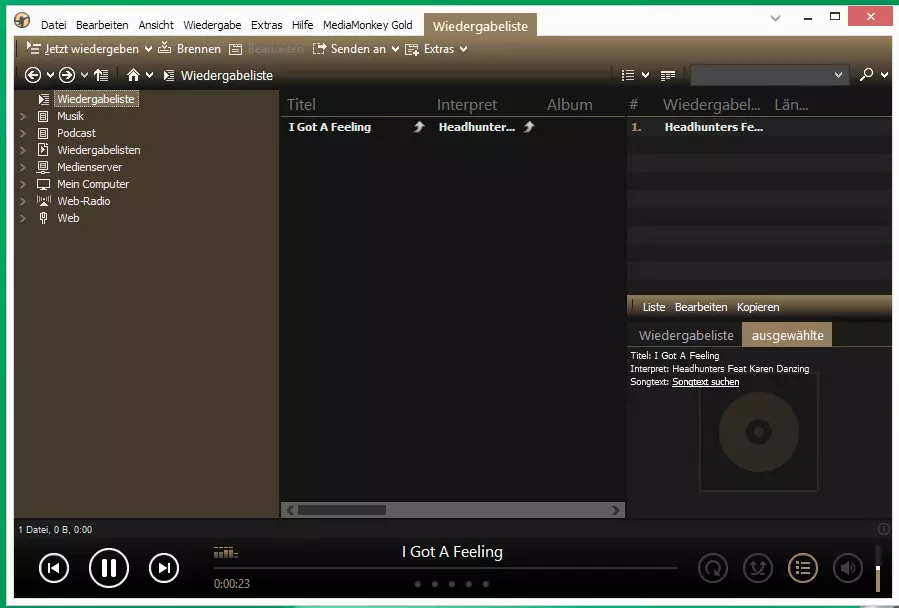
Task: Open the Senden an dropdown arrow
Action: (395, 49)
